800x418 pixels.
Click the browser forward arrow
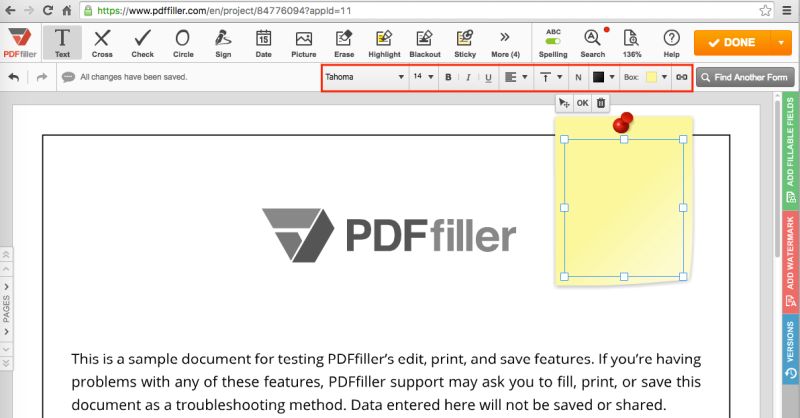tap(29, 10)
